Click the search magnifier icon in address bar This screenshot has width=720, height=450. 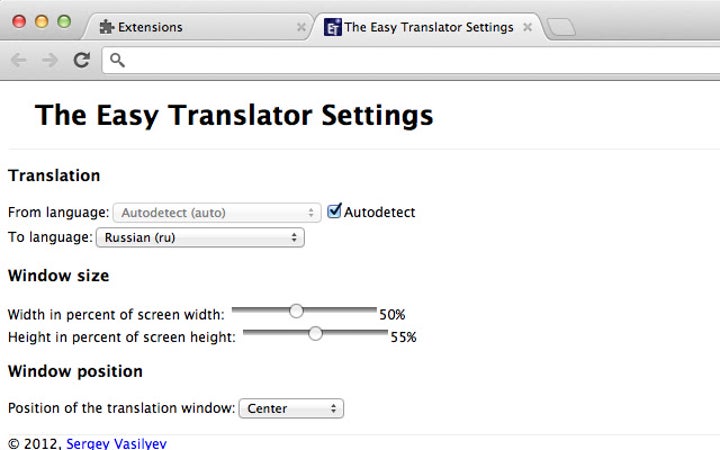117,61
